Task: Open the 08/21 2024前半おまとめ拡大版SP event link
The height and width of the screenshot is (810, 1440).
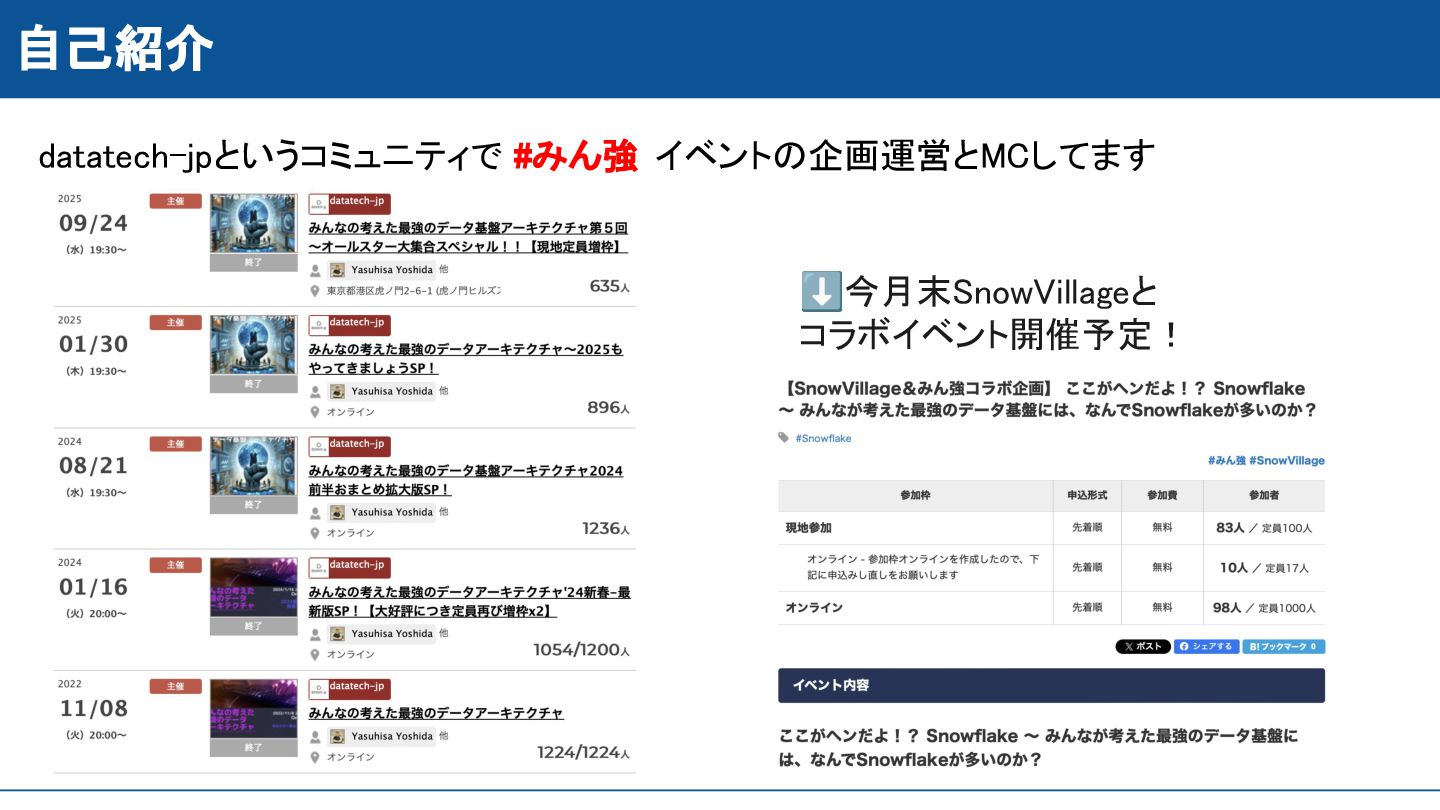Action: coord(465,480)
